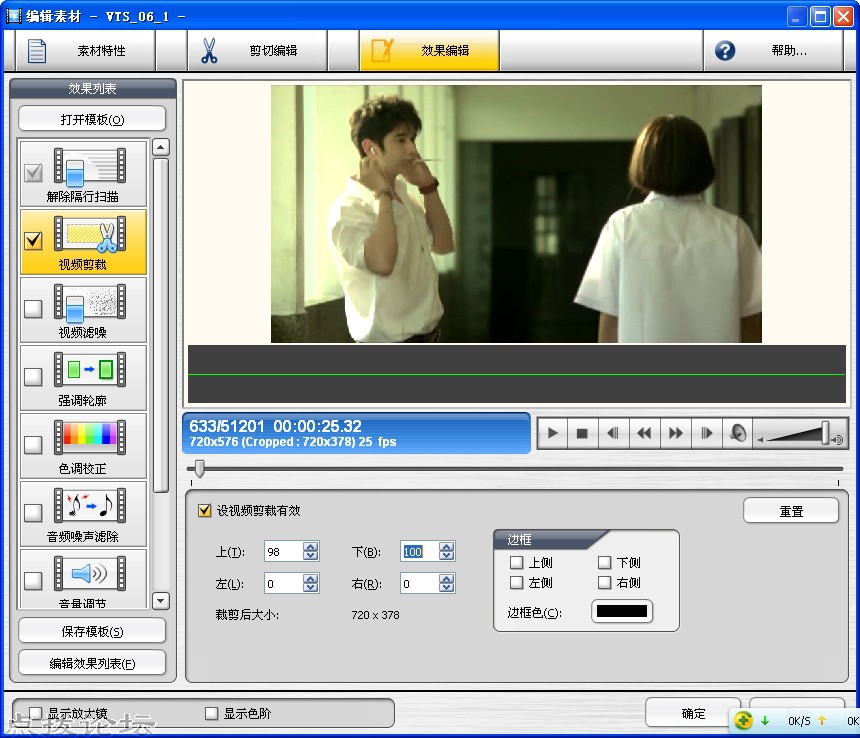Select the 音量调节 volume adjust effect icon
Viewport: 860px width, 738px height.
click(90, 574)
